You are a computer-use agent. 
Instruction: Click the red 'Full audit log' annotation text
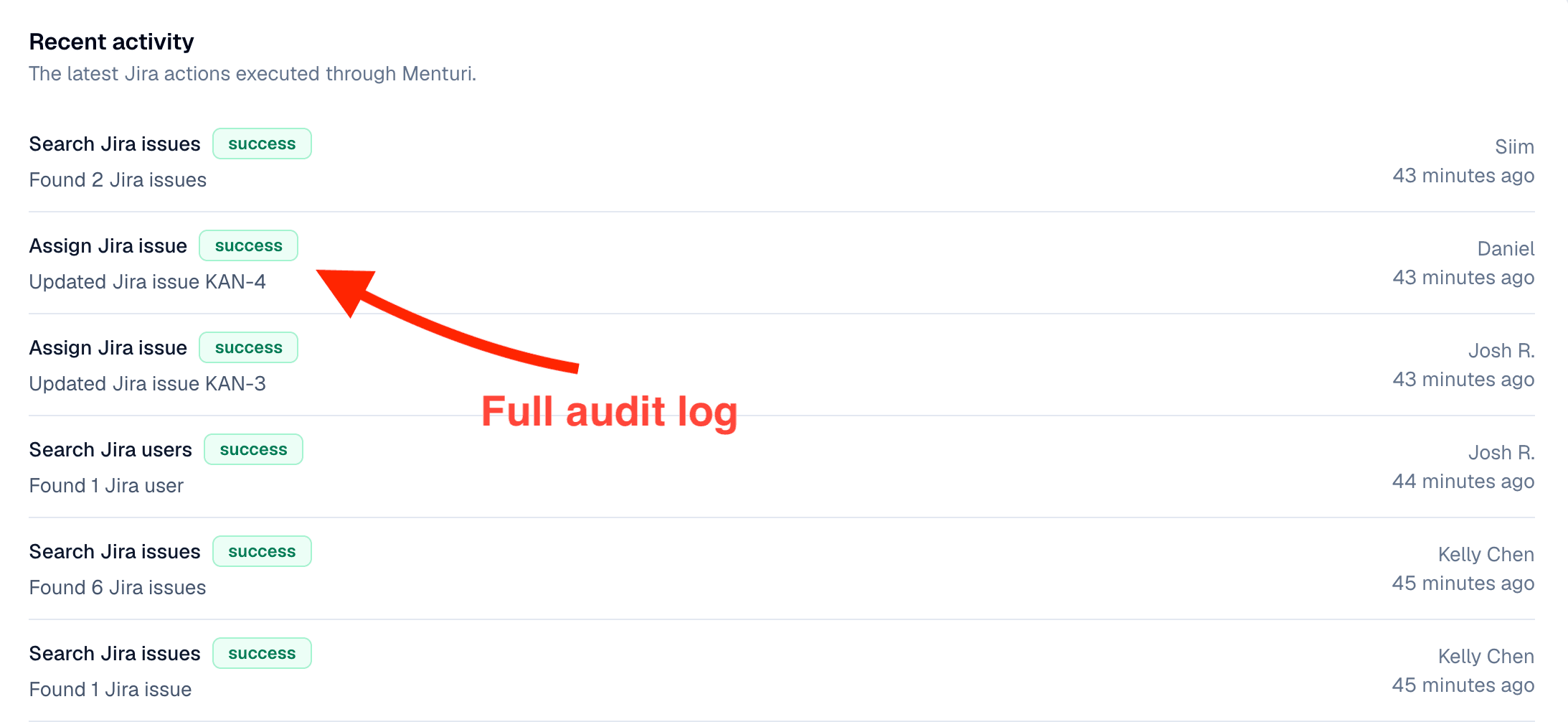609,413
